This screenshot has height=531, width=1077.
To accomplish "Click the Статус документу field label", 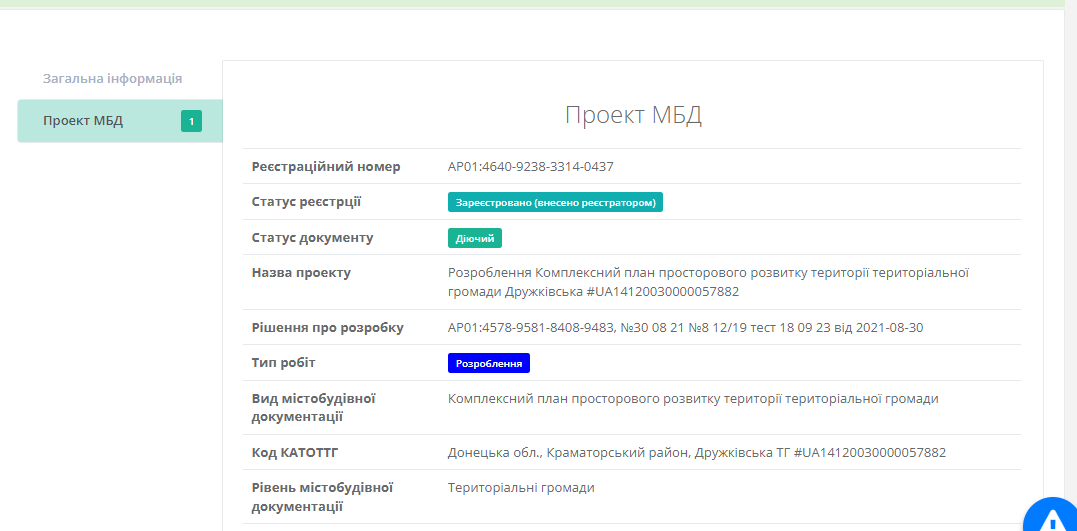I will click(x=312, y=238).
